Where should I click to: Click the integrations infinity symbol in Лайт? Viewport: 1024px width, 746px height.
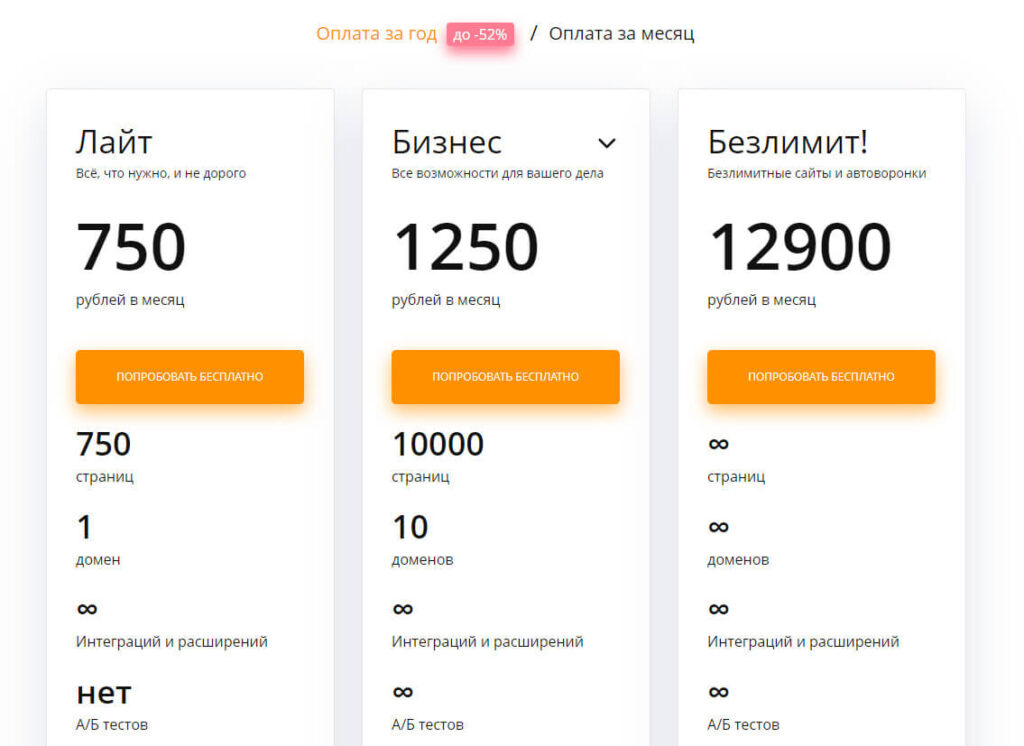pos(87,608)
